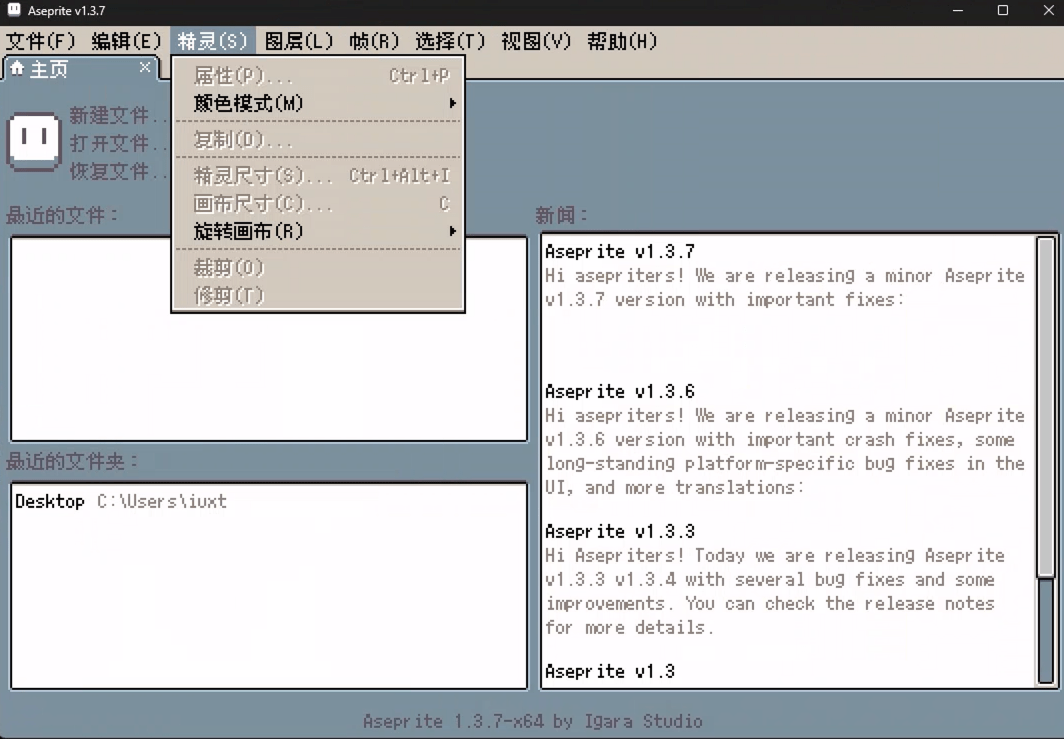Open the 选择(T) menu
Screen dimensions: 1064x739
(450, 41)
